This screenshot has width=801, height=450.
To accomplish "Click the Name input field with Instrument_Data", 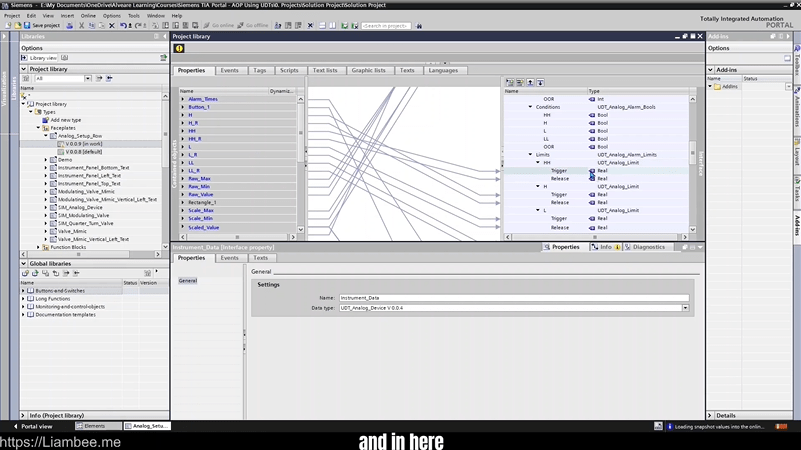I will (x=513, y=298).
